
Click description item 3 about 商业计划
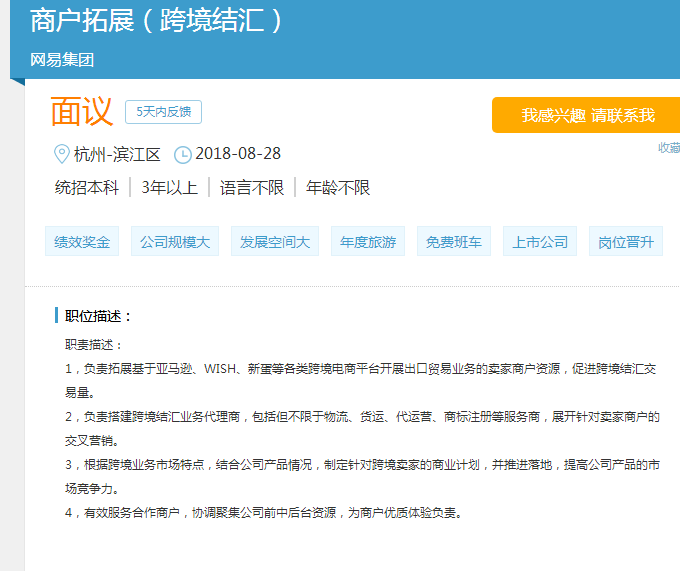pos(362,477)
